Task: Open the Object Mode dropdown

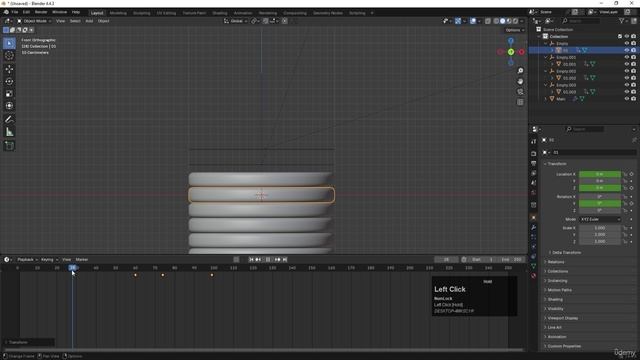Action: click(34, 21)
